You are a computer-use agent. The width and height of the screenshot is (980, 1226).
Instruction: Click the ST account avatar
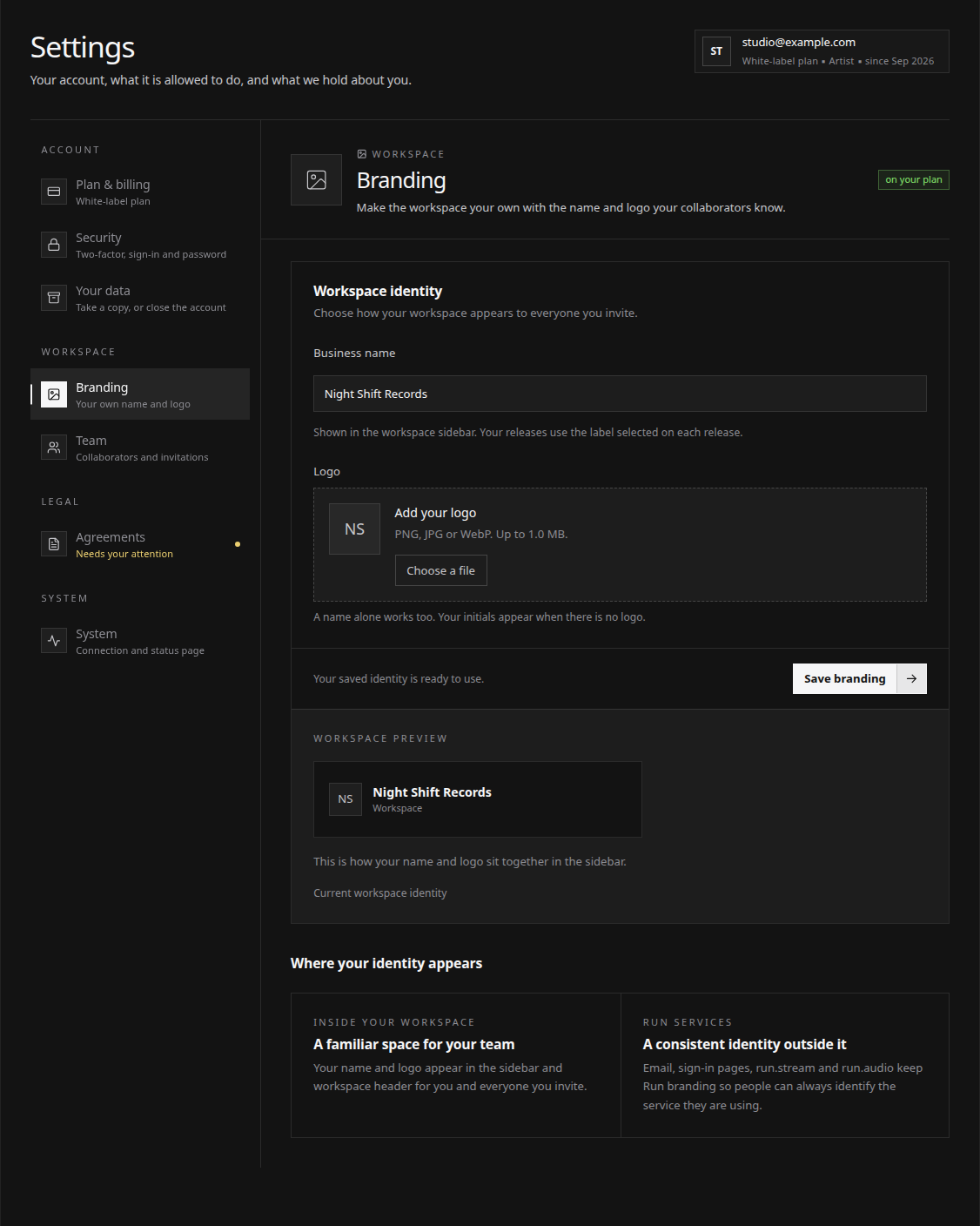(x=716, y=51)
